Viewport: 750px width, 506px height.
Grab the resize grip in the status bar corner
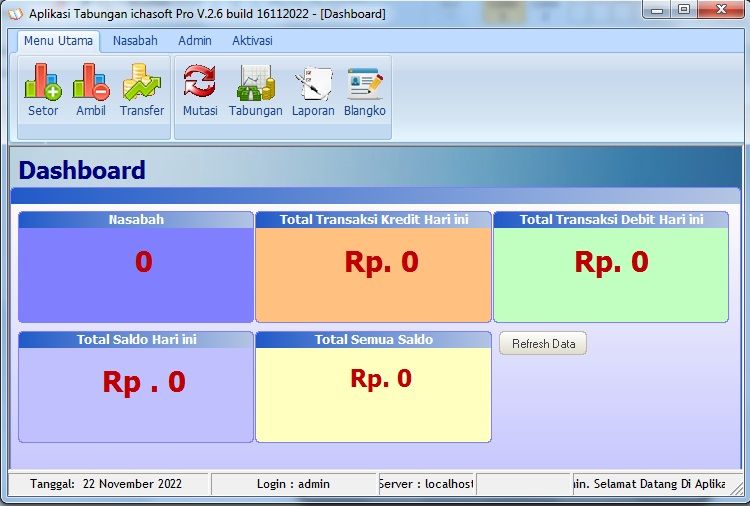[x=736, y=487]
